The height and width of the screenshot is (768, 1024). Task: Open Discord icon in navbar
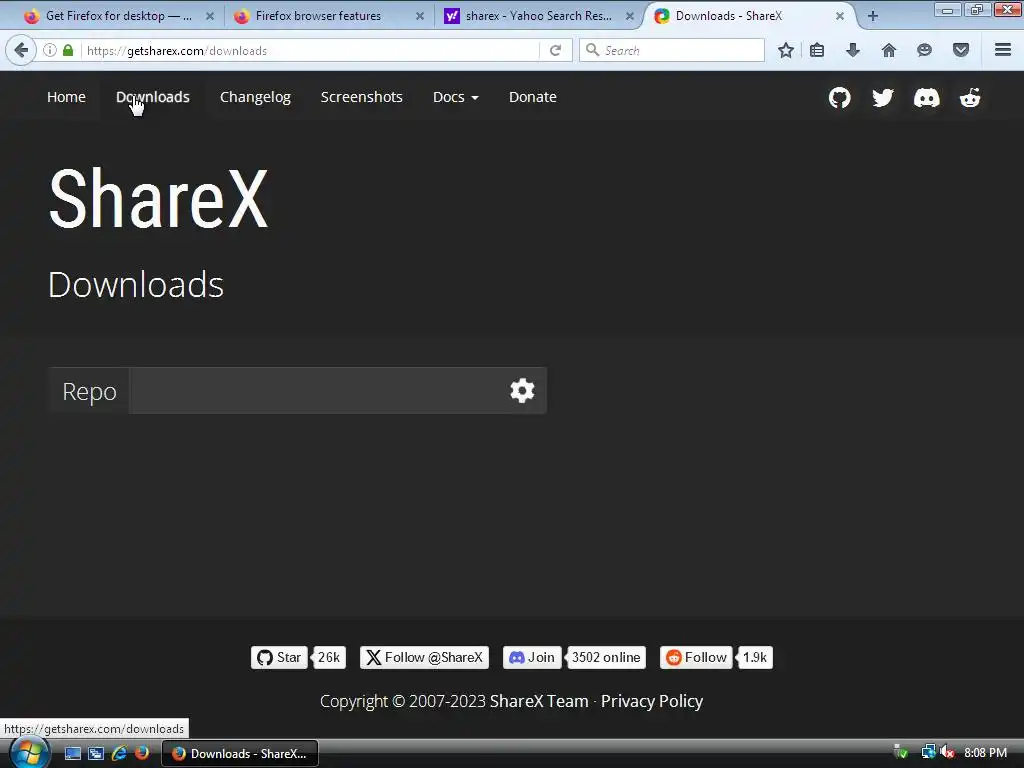[x=926, y=98]
